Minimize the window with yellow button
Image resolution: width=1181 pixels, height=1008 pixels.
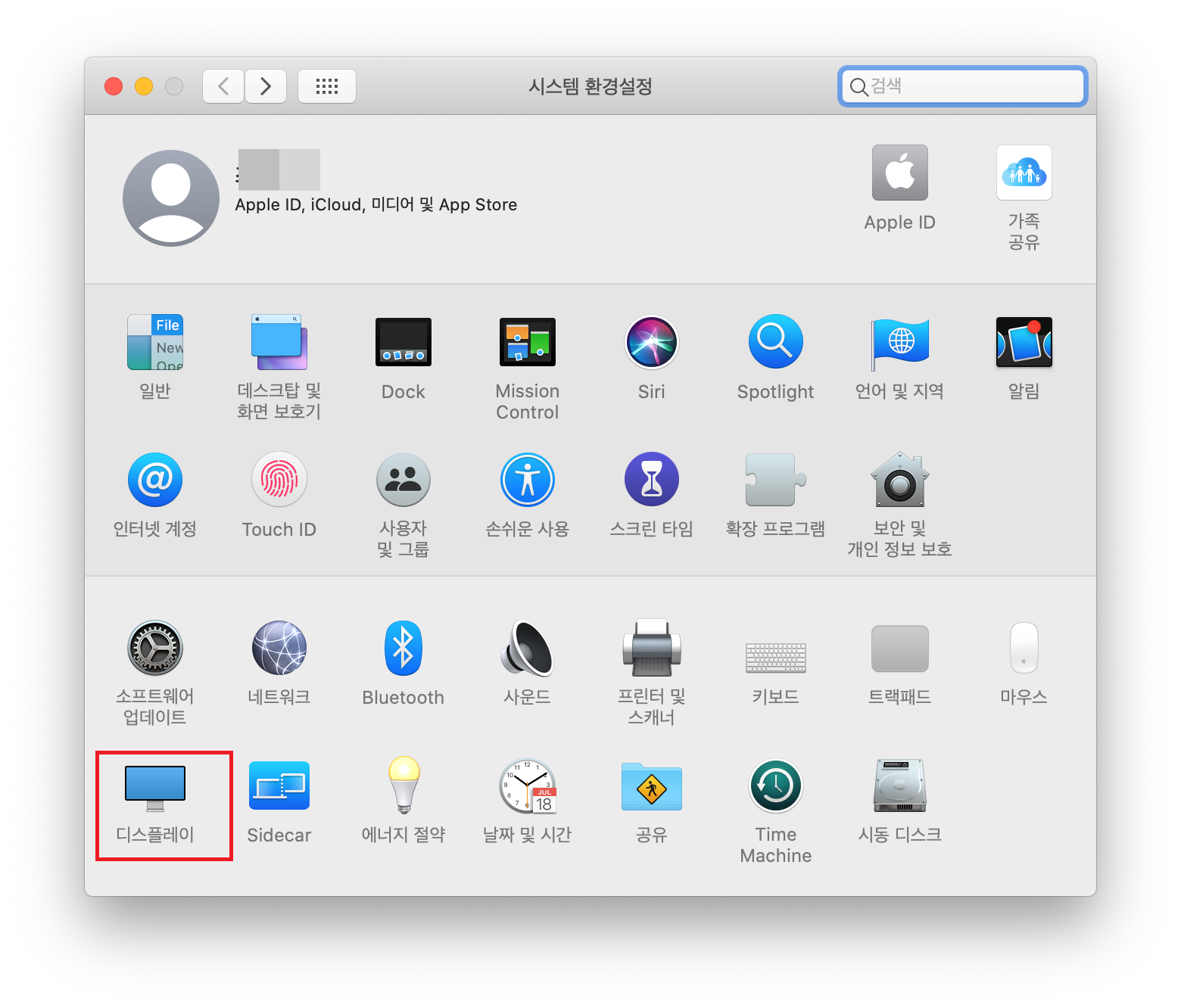[144, 86]
